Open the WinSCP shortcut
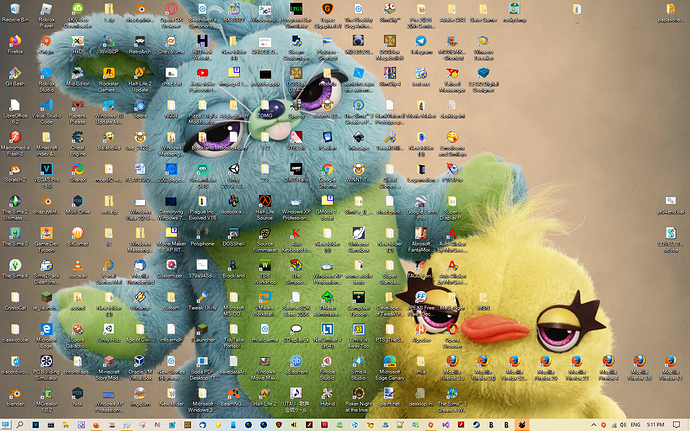 (109, 45)
